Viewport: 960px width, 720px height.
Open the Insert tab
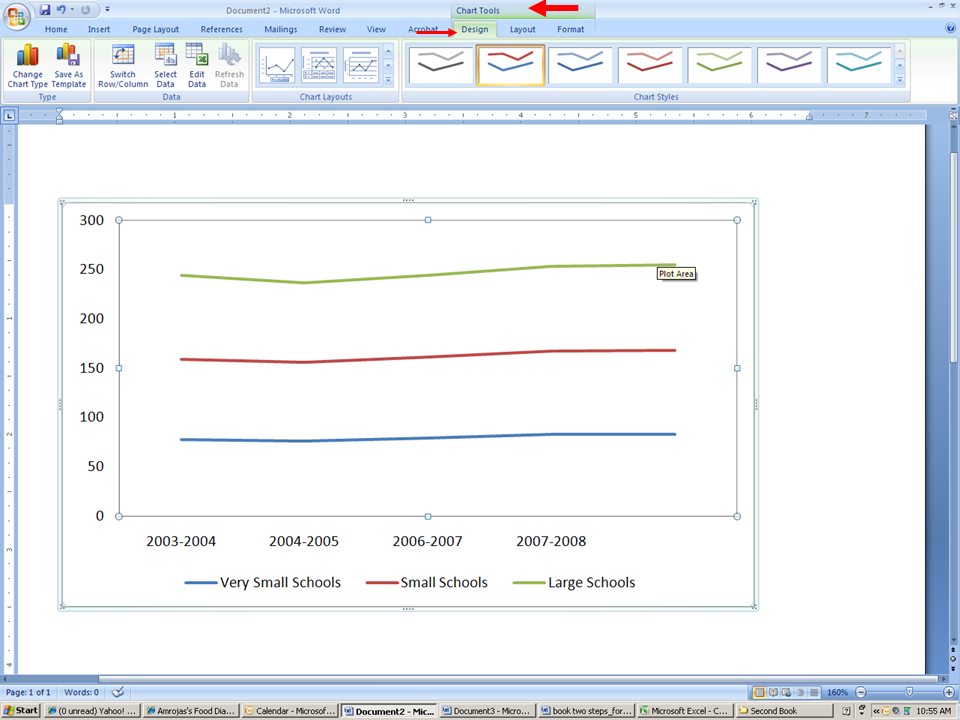coord(99,29)
